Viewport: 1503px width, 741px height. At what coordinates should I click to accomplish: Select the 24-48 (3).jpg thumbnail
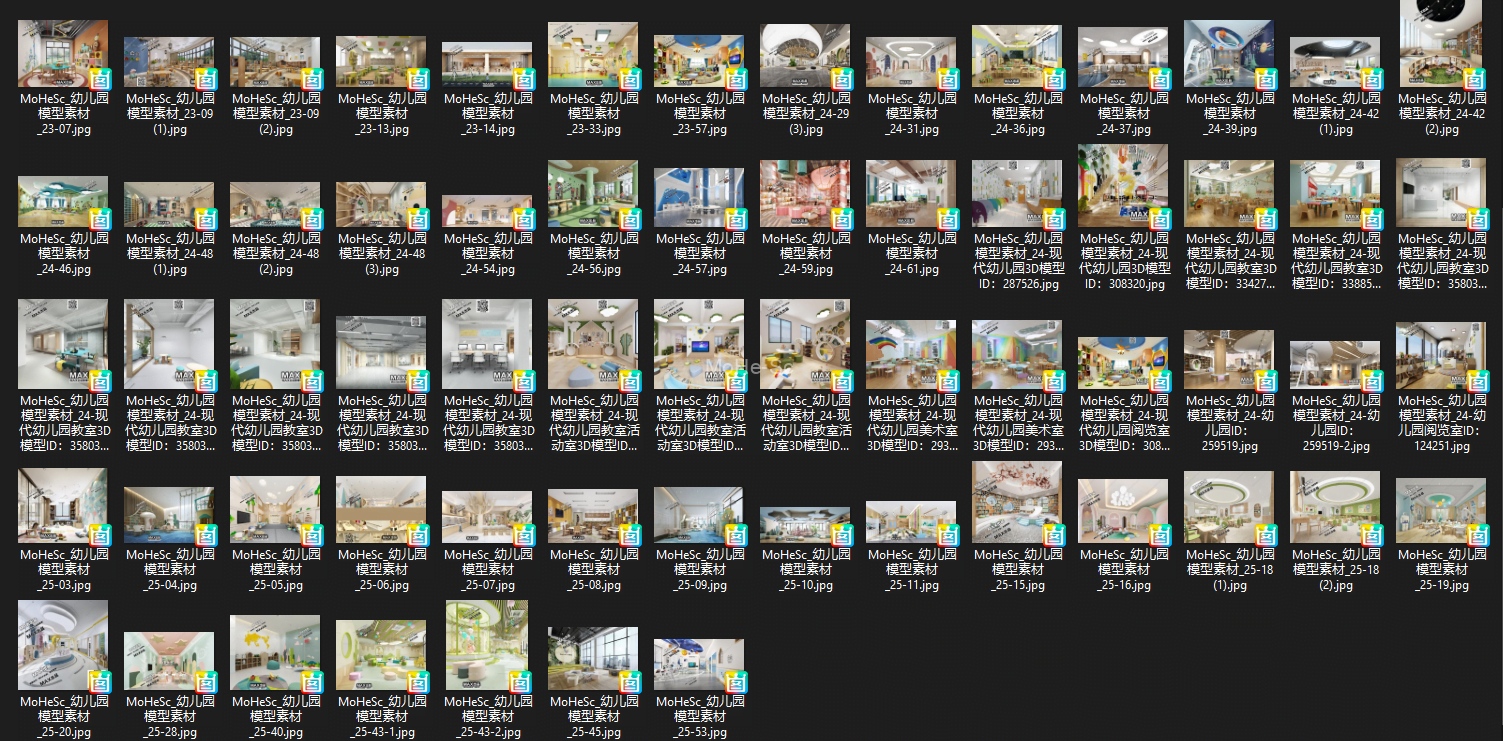[x=381, y=206]
